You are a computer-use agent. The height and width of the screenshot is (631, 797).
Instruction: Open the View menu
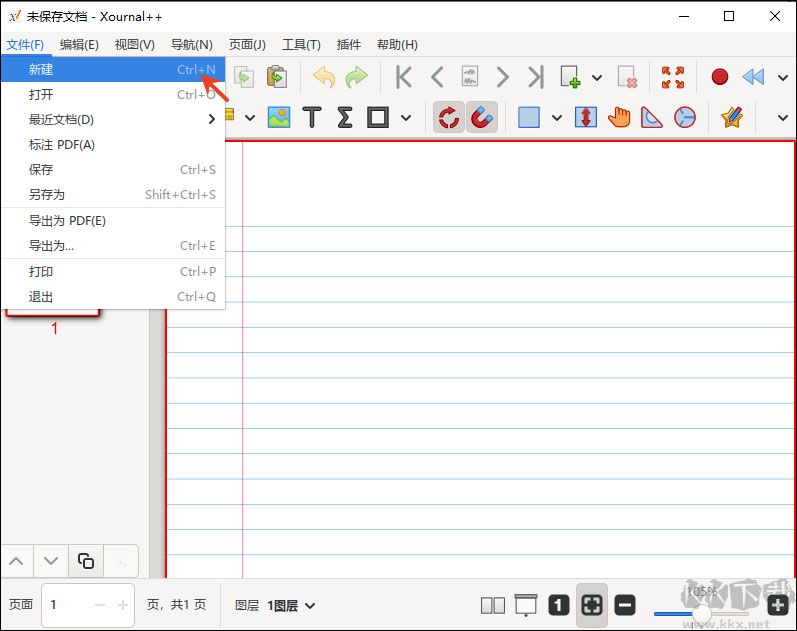click(x=135, y=45)
